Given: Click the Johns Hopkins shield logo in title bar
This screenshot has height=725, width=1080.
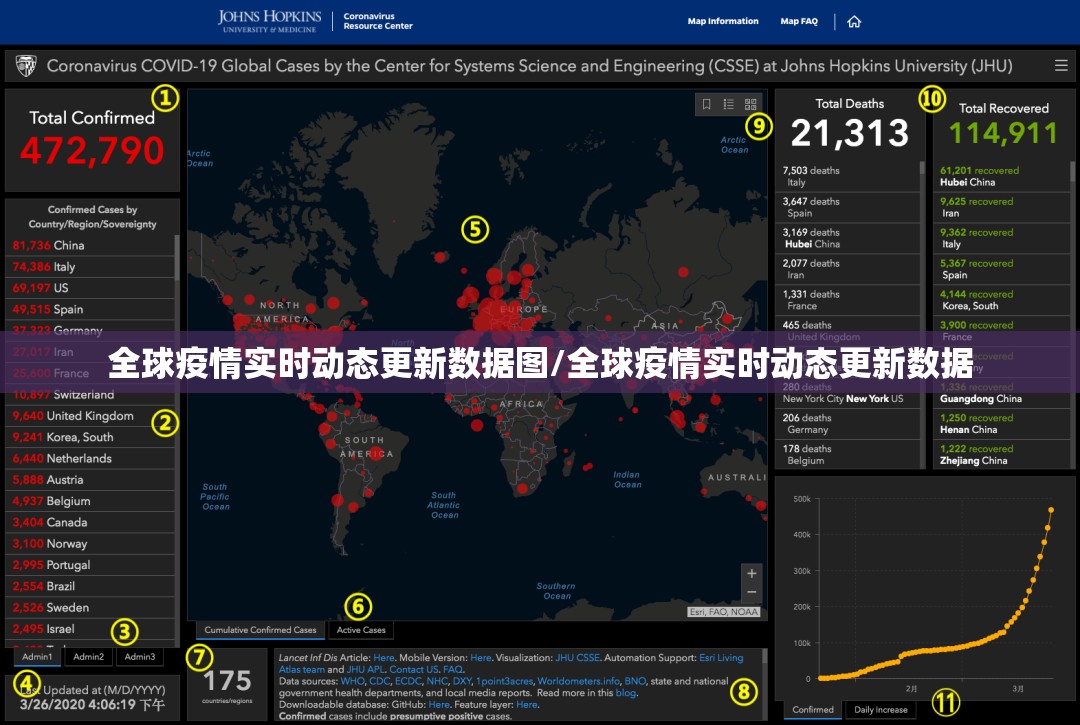Looking at the screenshot, I should click(27, 66).
